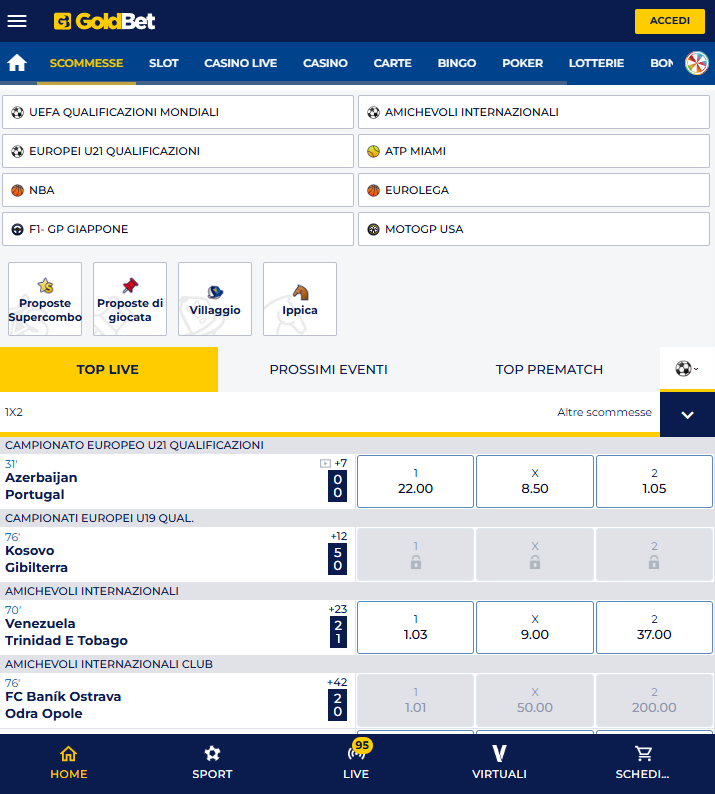Open the EUROLEGA quick link

[x=534, y=190]
